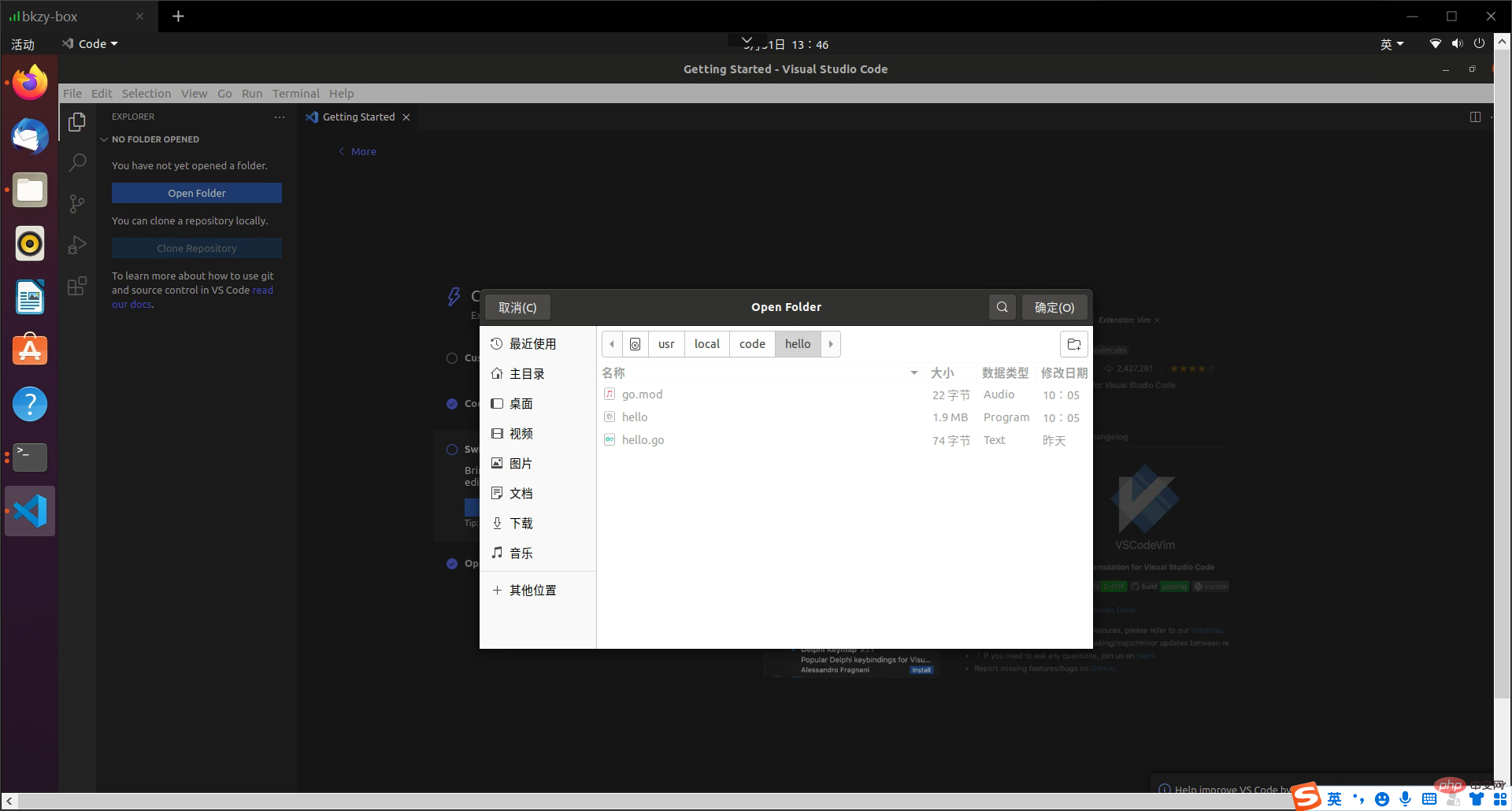Click 取消(C) to cancel the dialog
Screen dimensions: 1512x811
coord(517,307)
